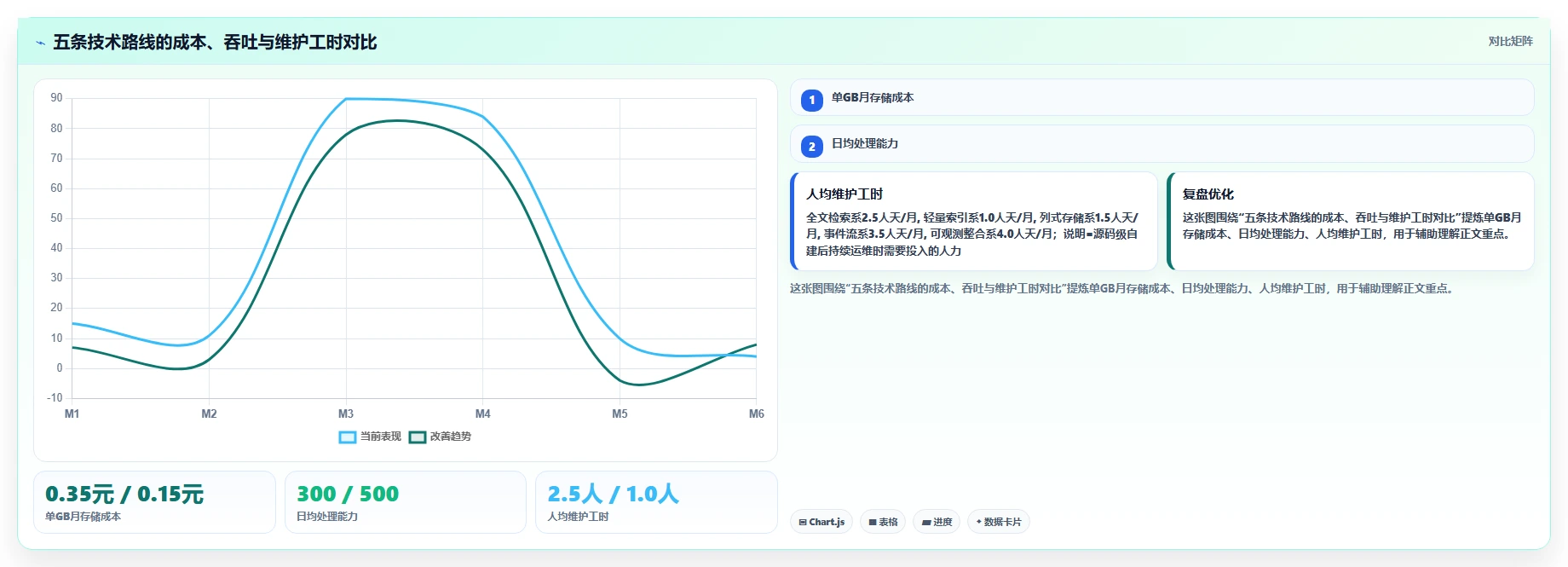Viewport: 1568px width, 567px height.
Task: Click the -10 y-axis value
Action: coord(55,397)
